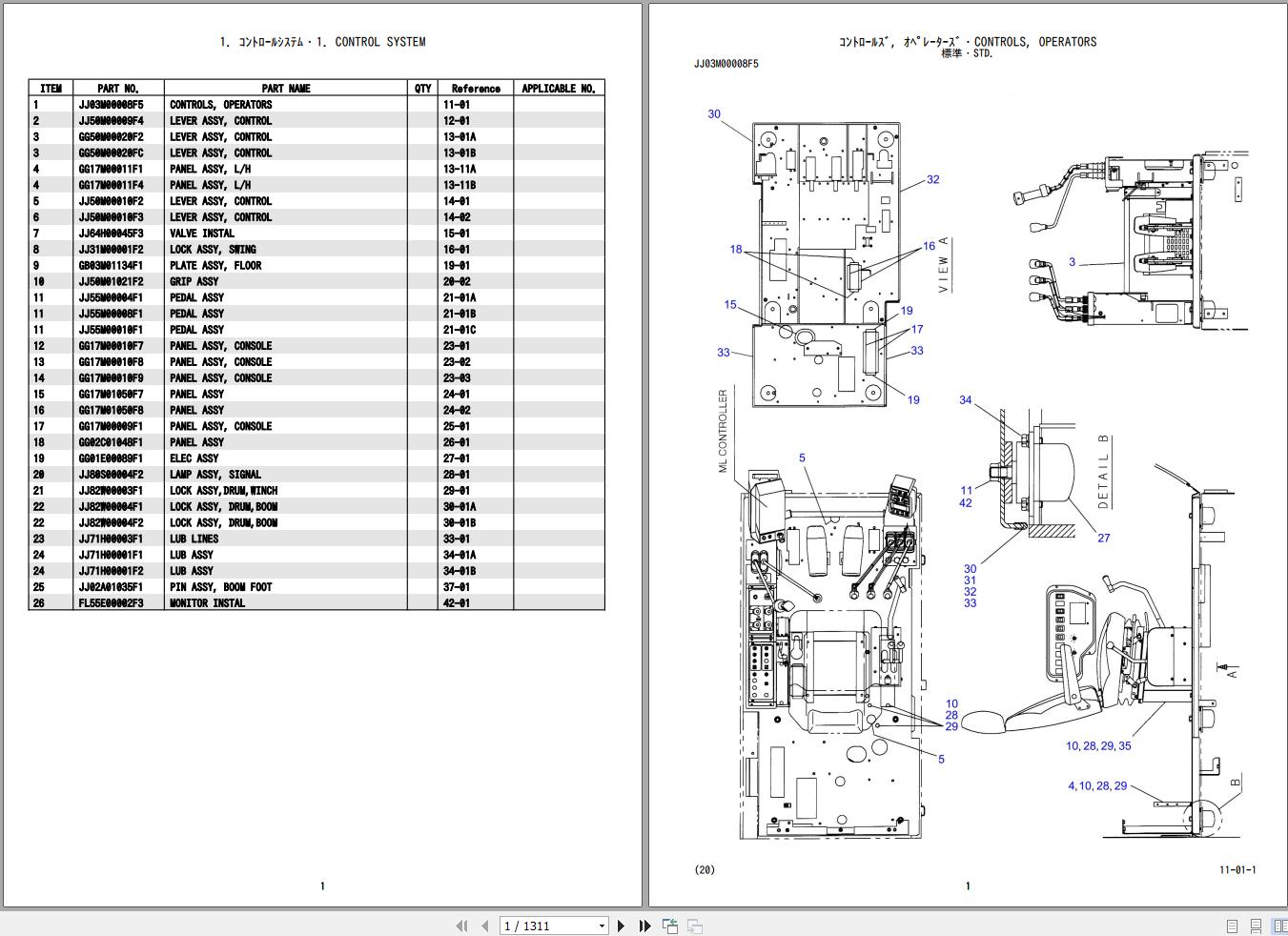This screenshot has height=936, width=1288.
Task: Click callout number 34 in the diagram
Action: pos(966,400)
